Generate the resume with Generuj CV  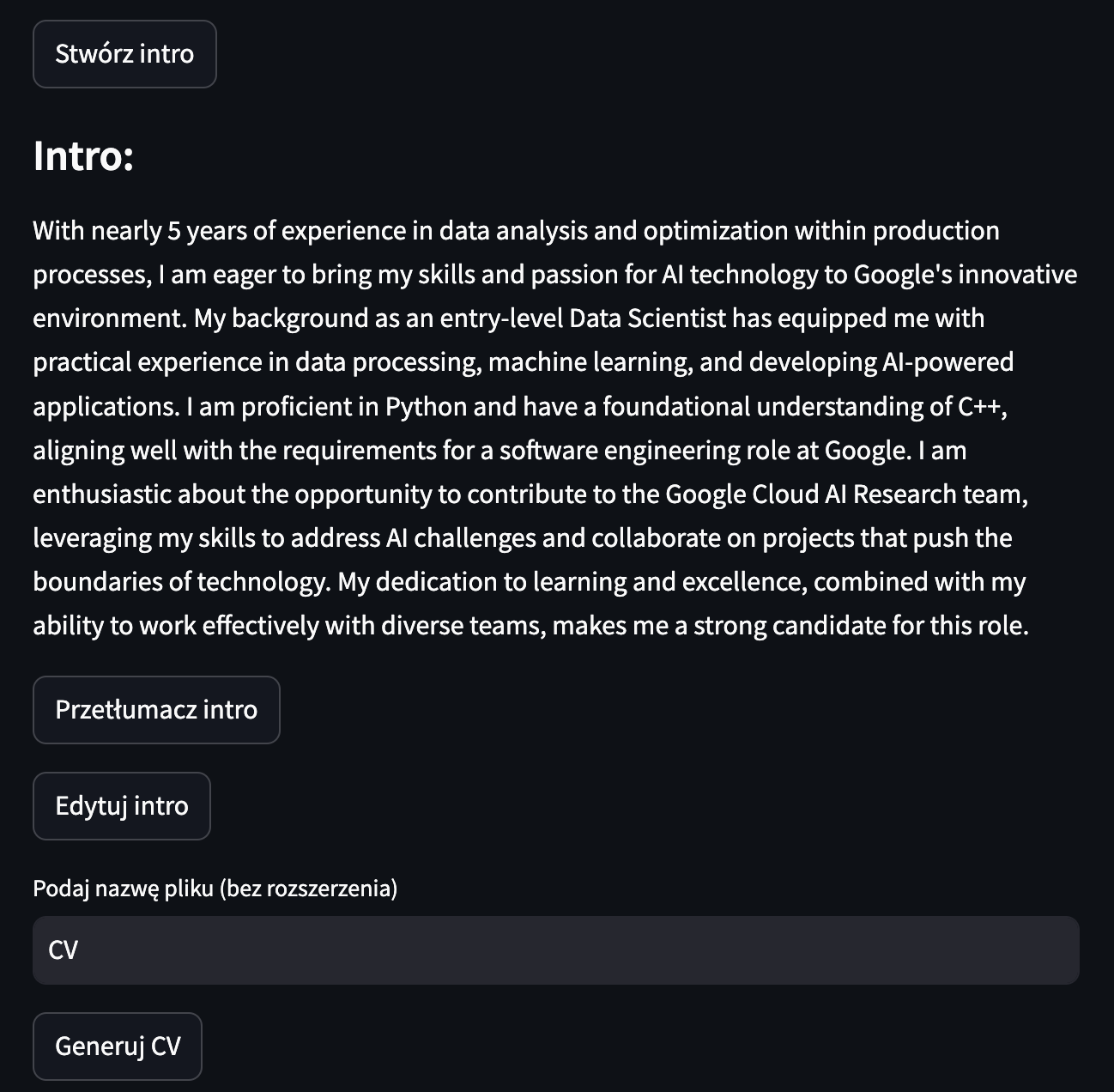pyautogui.click(x=118, y=1046)
